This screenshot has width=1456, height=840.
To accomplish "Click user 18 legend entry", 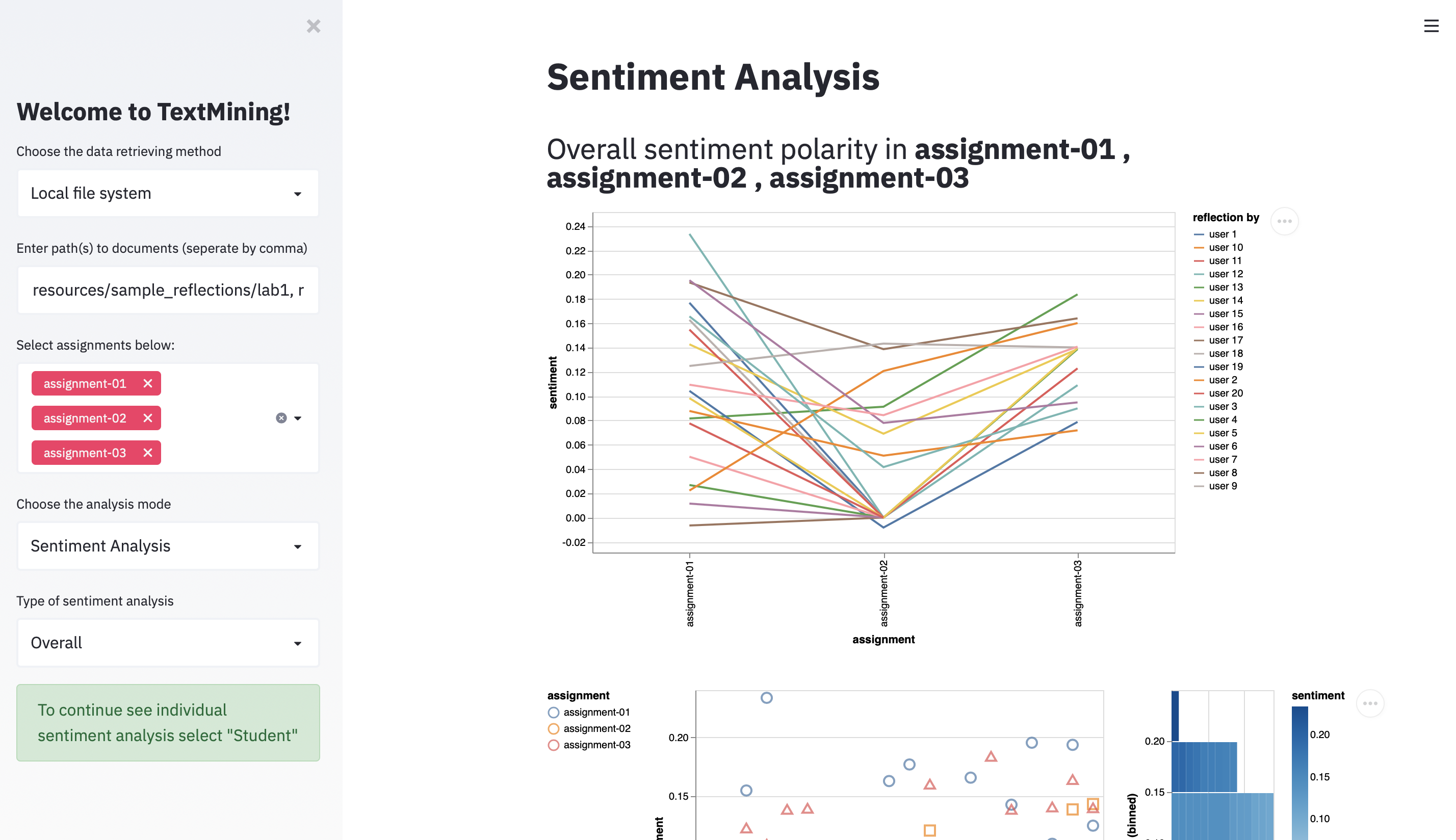I will pyautogui.click(x=1218, y=354).
